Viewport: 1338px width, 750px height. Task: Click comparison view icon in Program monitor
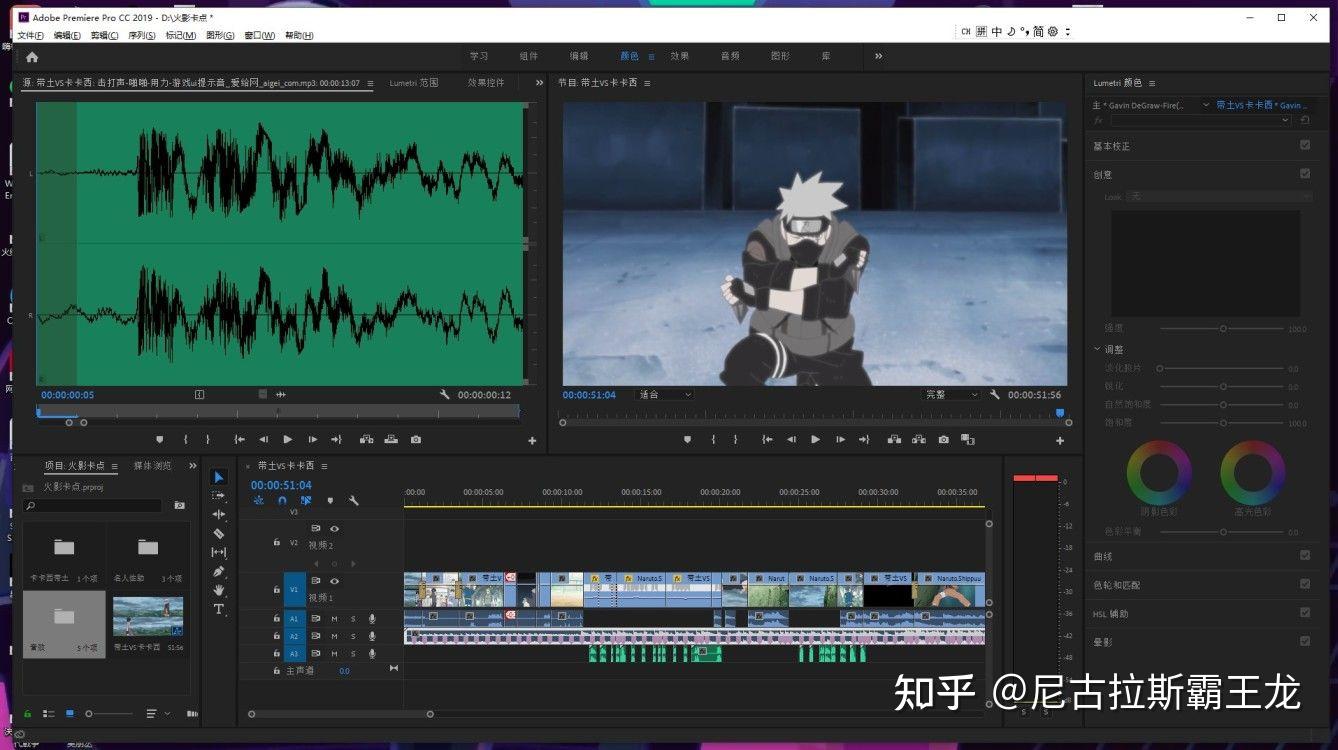point(967,439)
